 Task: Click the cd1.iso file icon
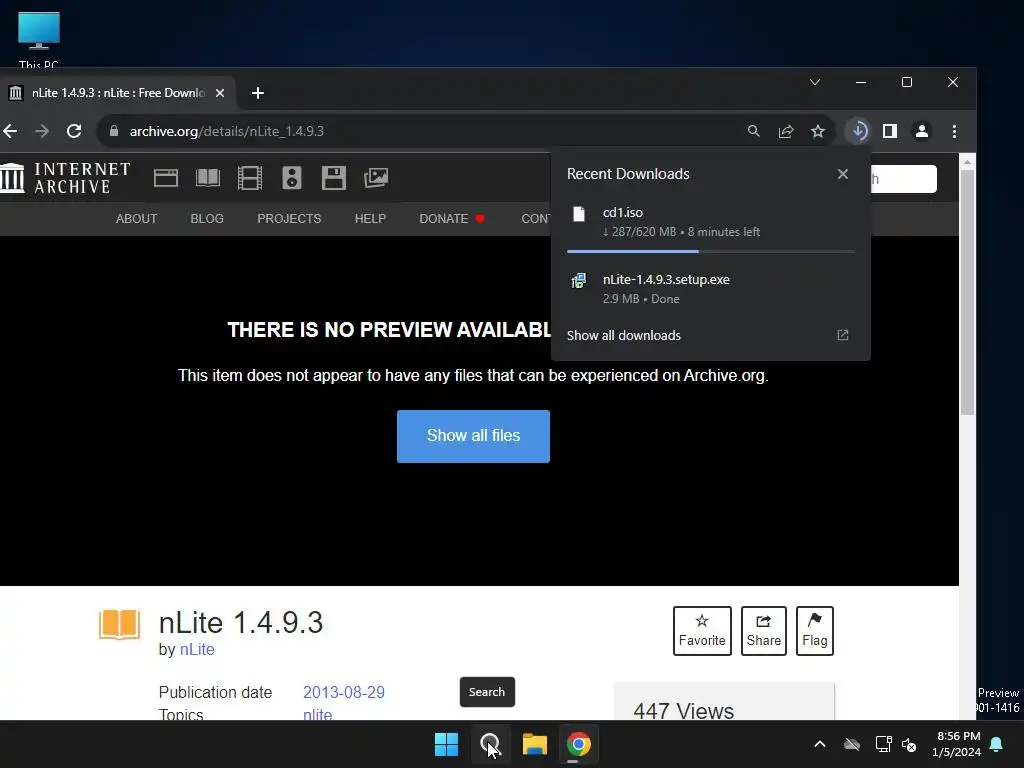click(x=579, y=214)
